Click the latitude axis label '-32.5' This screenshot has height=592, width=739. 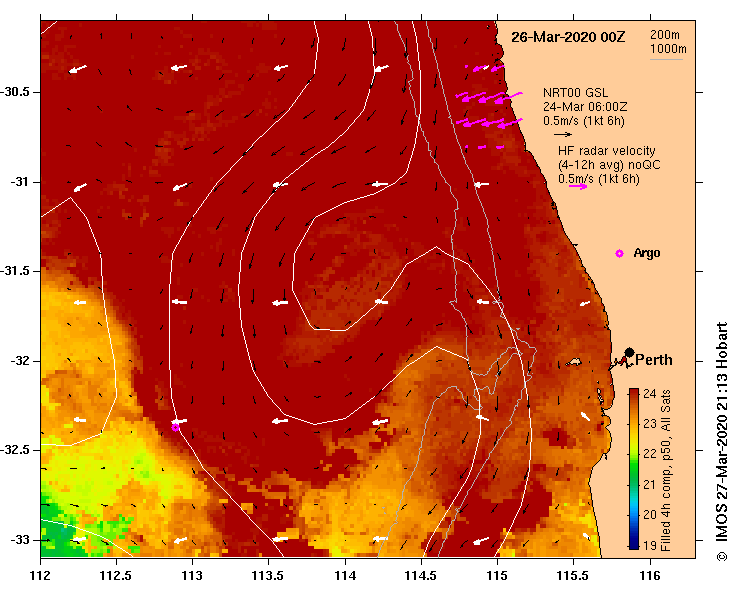pos(16,450)
